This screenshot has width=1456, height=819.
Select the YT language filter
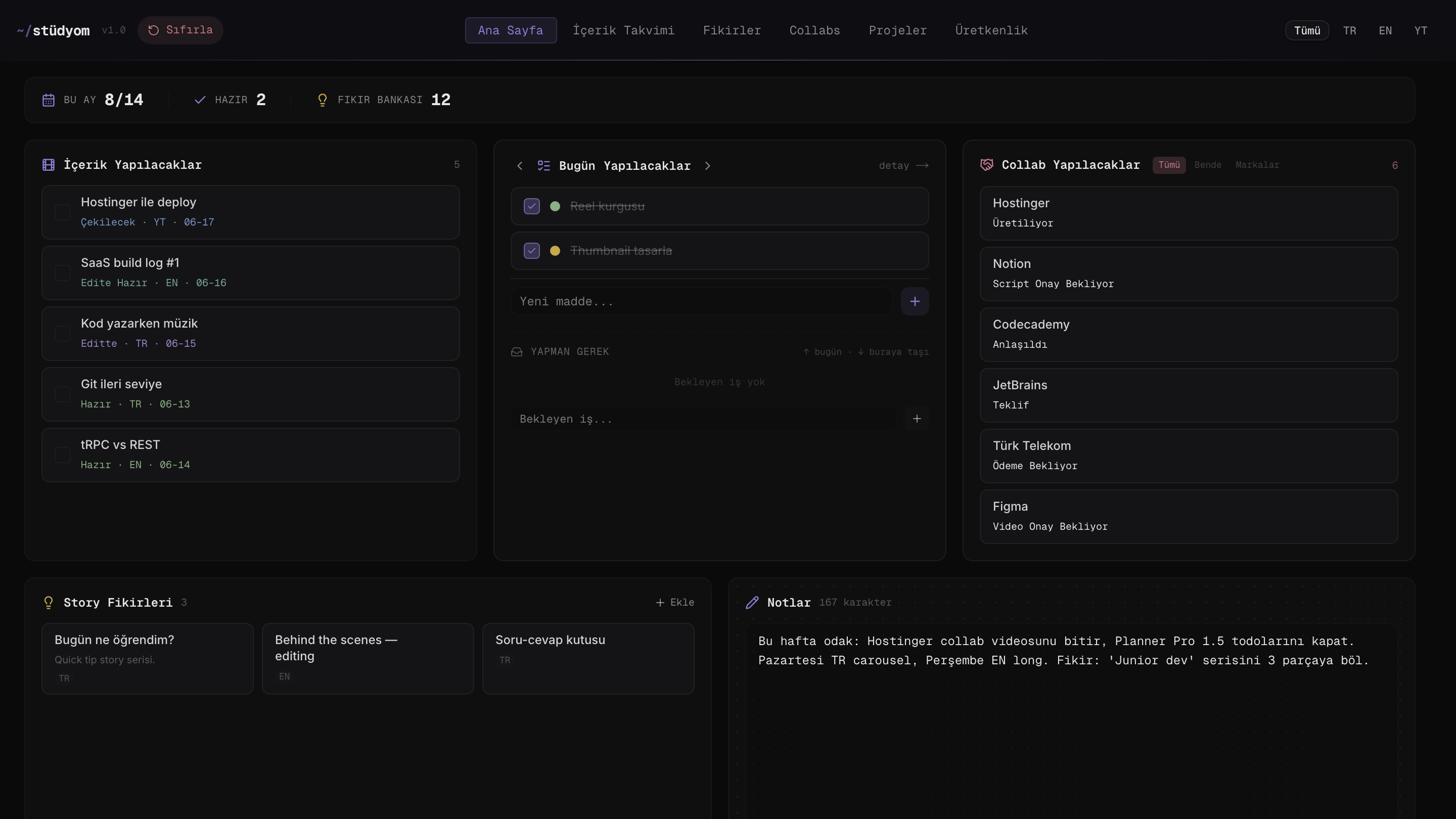click(x=1421, y=30)
